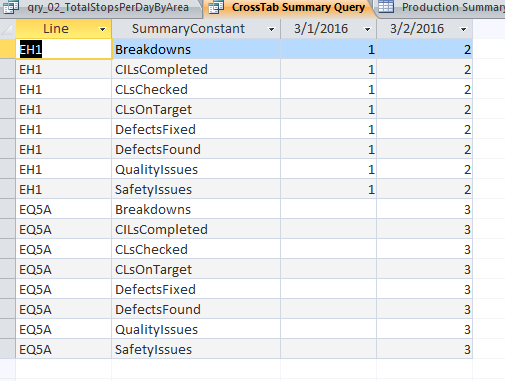Click 3/1/2016 value 1 in EH1 QualityIssues row

[x=329, y=169]
